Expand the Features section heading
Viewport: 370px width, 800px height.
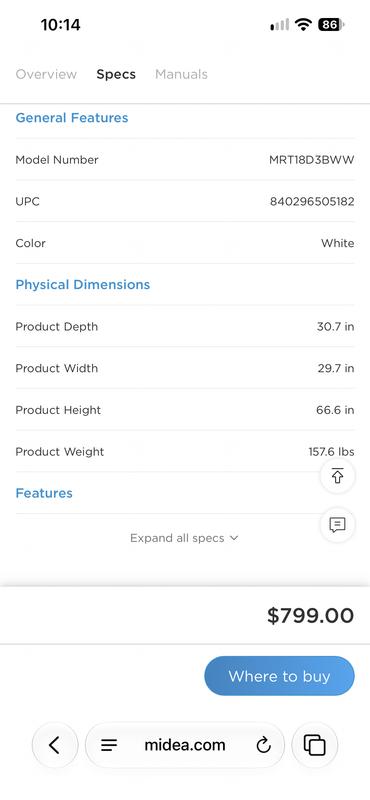point(44,493)
